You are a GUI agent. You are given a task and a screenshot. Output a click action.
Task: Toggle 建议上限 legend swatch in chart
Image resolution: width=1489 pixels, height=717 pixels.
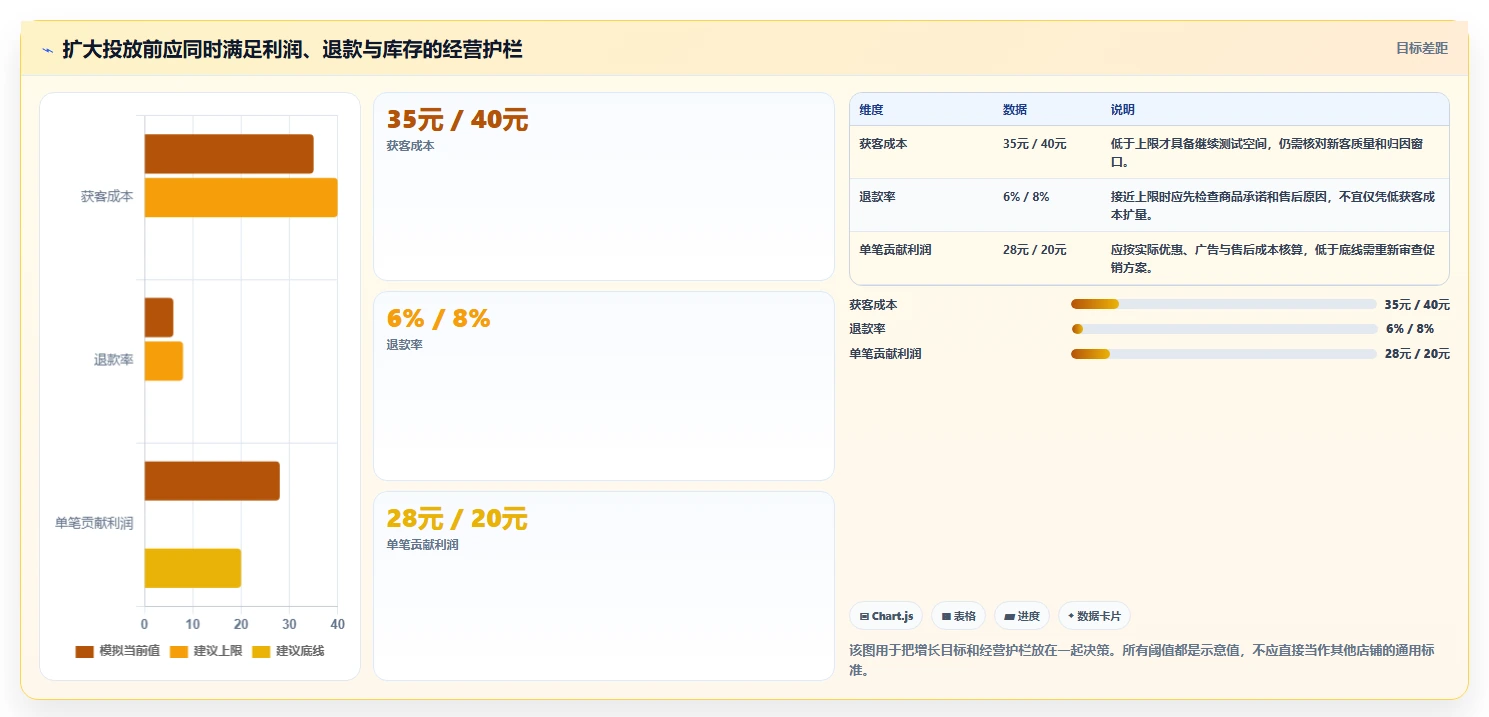pyautogui.click(x=179, y=651)
